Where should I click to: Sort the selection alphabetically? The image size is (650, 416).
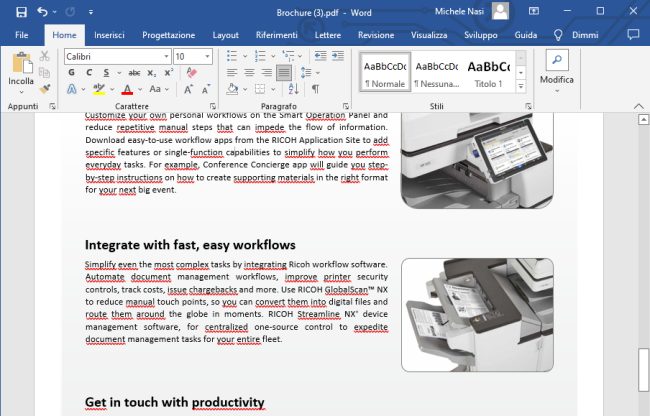tap(293, 89)
